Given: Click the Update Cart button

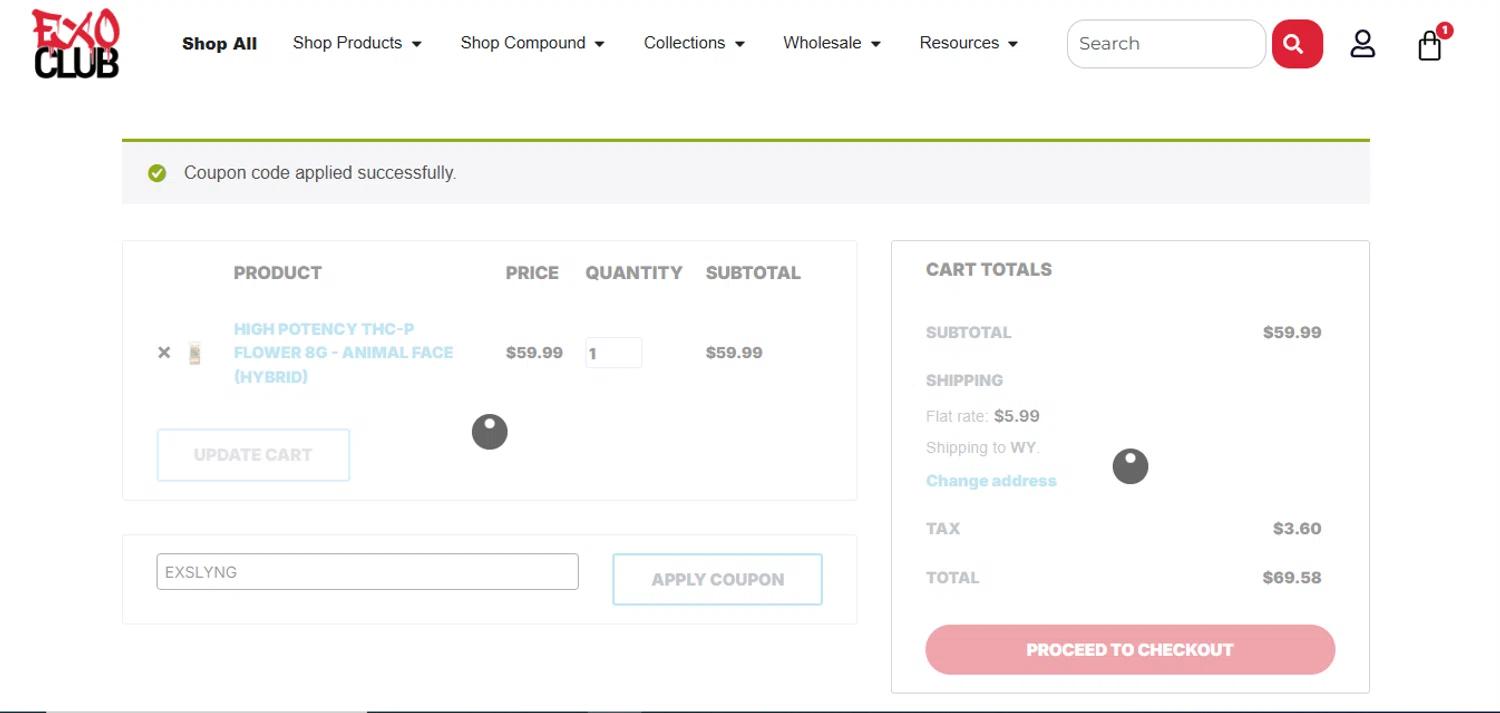Looking at the screenshot, I should 253,455.
